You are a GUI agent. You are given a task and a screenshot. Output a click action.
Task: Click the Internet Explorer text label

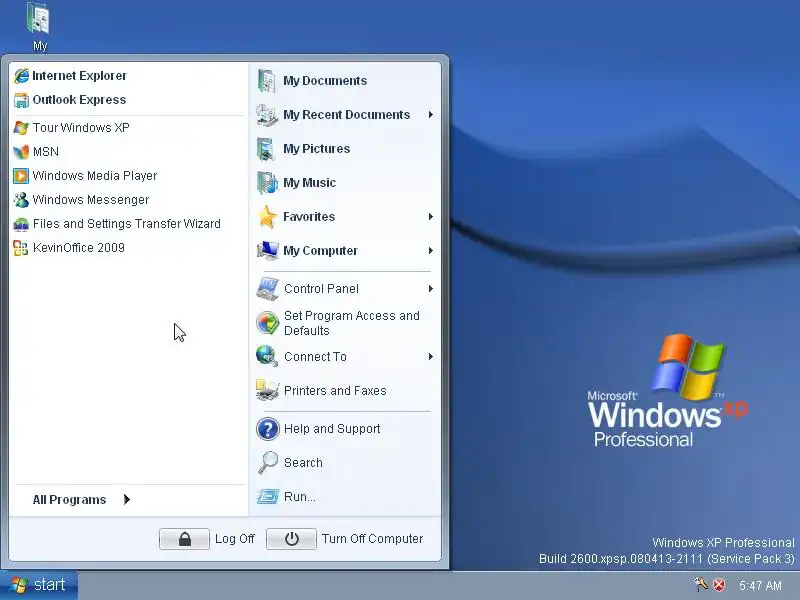pyautogui.click(x=80, y=76)
